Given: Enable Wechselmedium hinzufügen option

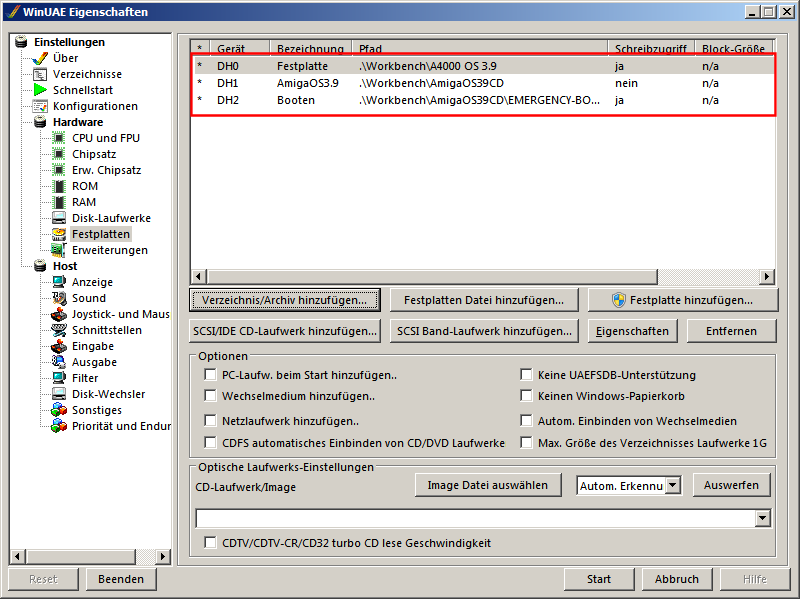Looking at the screenshot, I should pos(210,396).
